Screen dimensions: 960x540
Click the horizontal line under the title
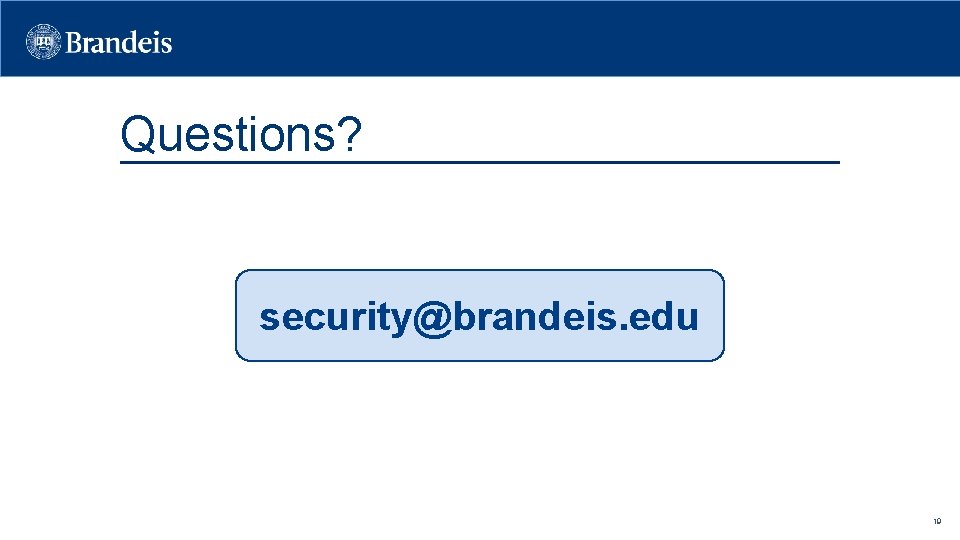click(600, 162)
